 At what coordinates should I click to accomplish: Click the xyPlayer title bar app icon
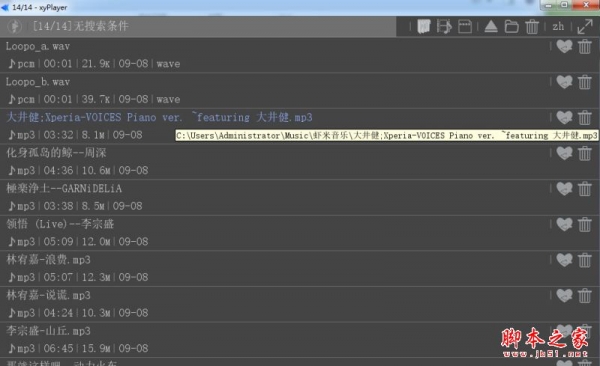[5, 7]
